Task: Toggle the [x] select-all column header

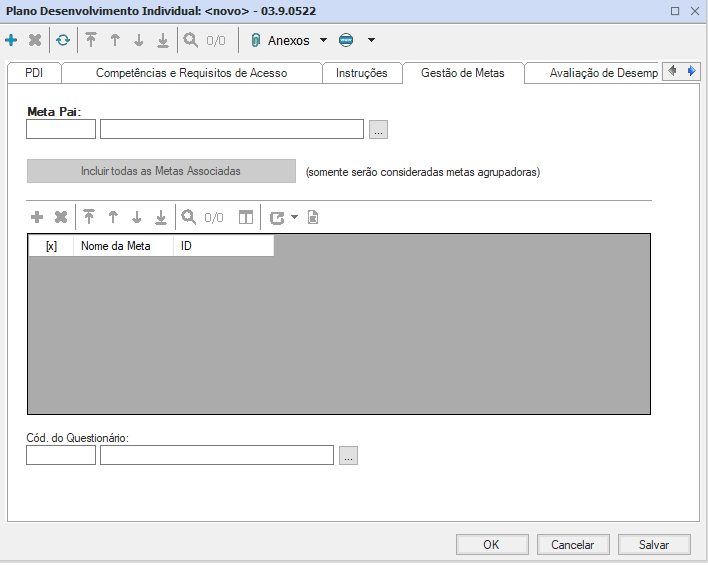Action: coord(51,246)
